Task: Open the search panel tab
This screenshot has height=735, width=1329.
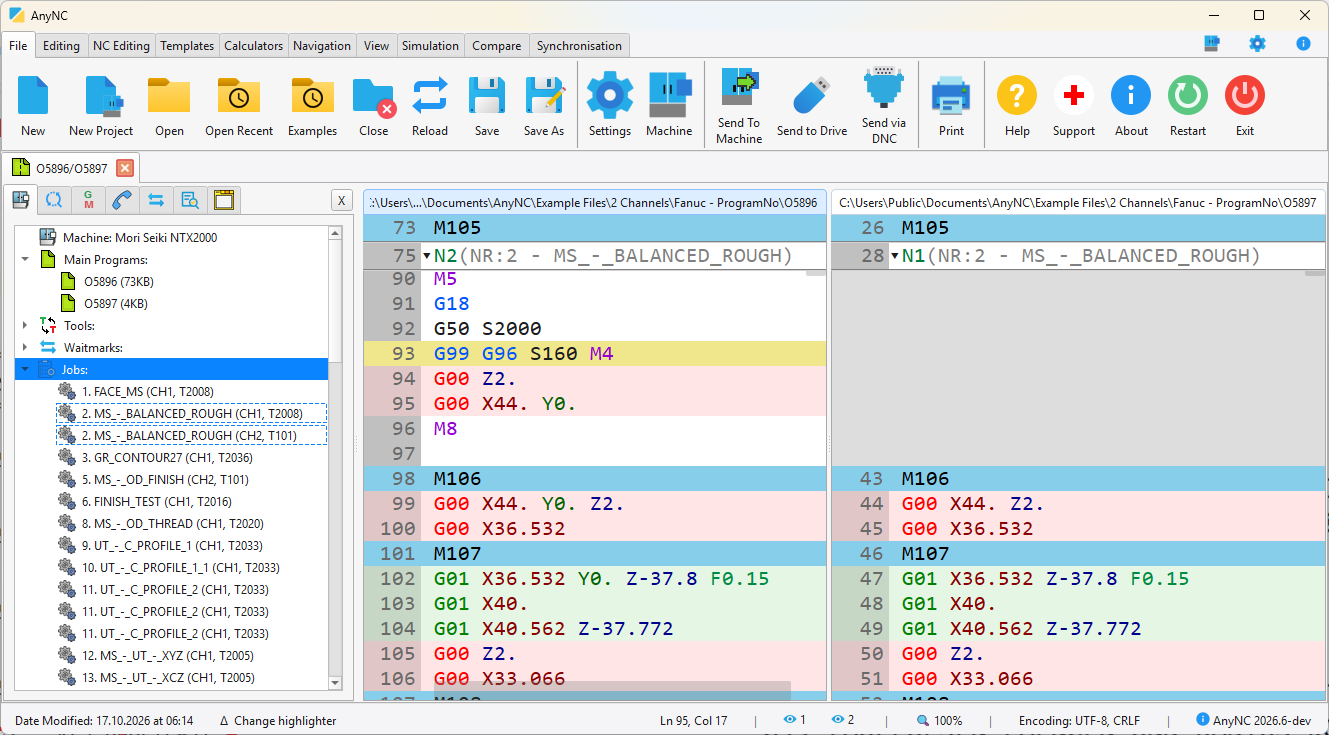Action: [x=190, y=200]
